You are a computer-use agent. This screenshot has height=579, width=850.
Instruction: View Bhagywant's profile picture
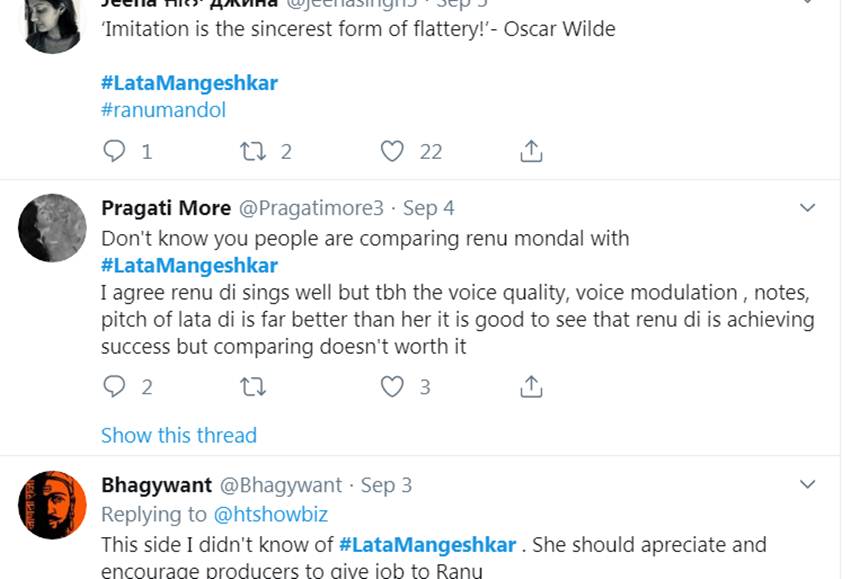click(52, 504)
